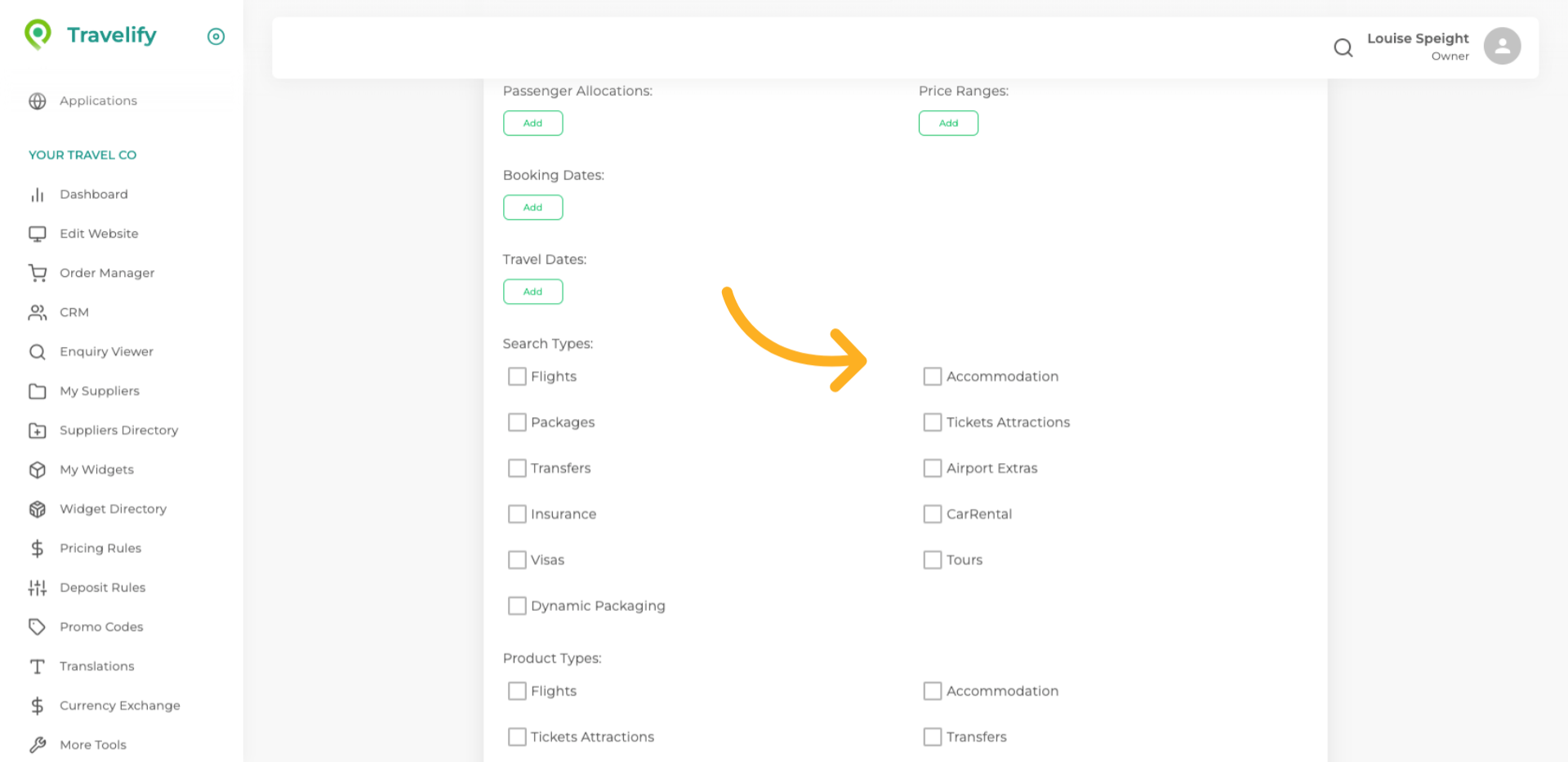
Task: Check the Tours checkbox
Action: [x=933, y=559]
